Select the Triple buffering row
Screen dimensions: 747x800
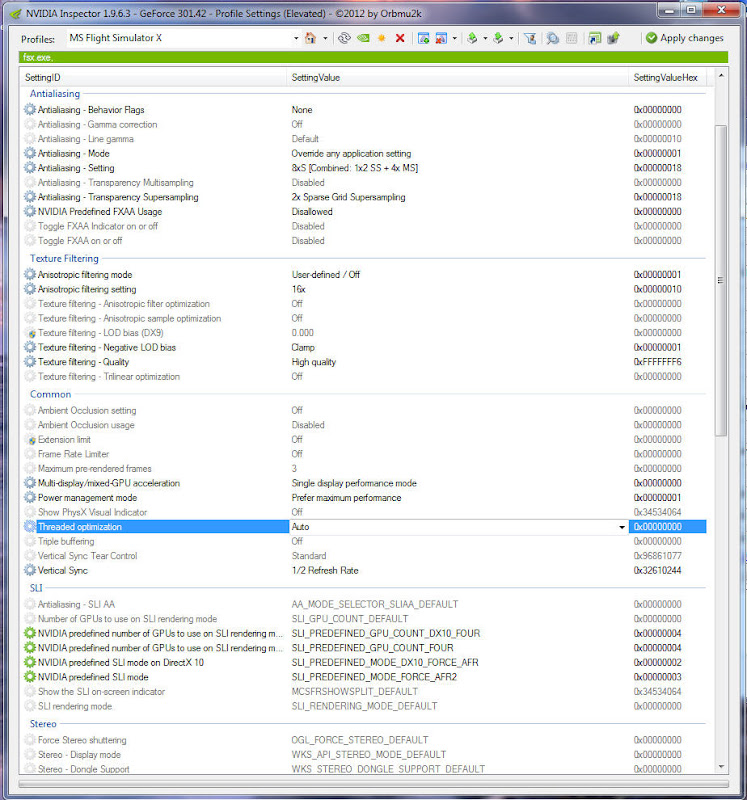point(364,541)
